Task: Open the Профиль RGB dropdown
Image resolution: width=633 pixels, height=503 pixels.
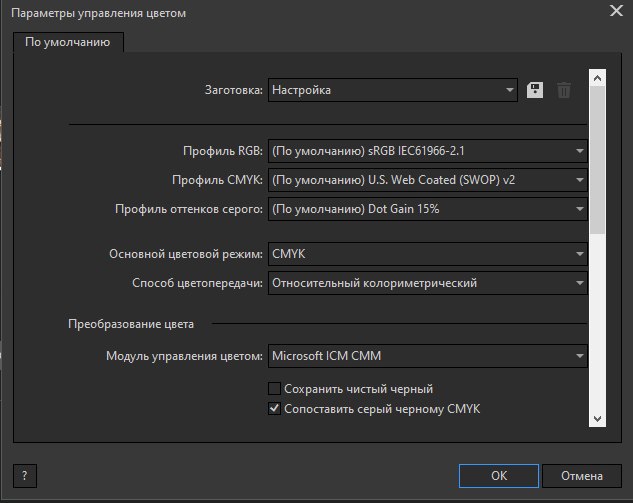Action: click(428, 151)
